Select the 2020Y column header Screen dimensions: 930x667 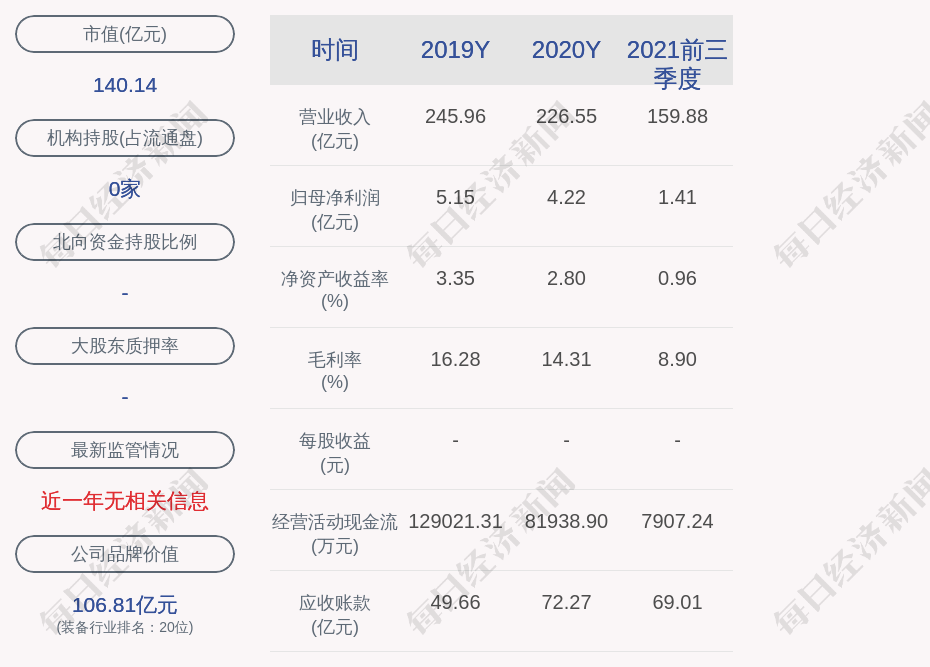click(566, 50)
